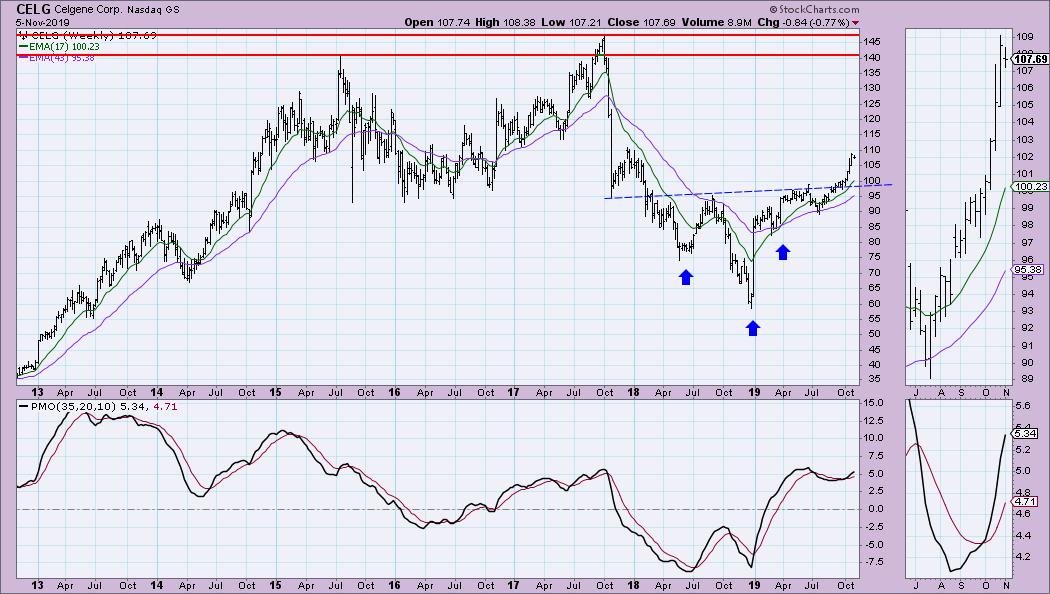This screenshot has height=594, width=1050.
Task: Click the 145 label on main price axis
Action: 871,42
